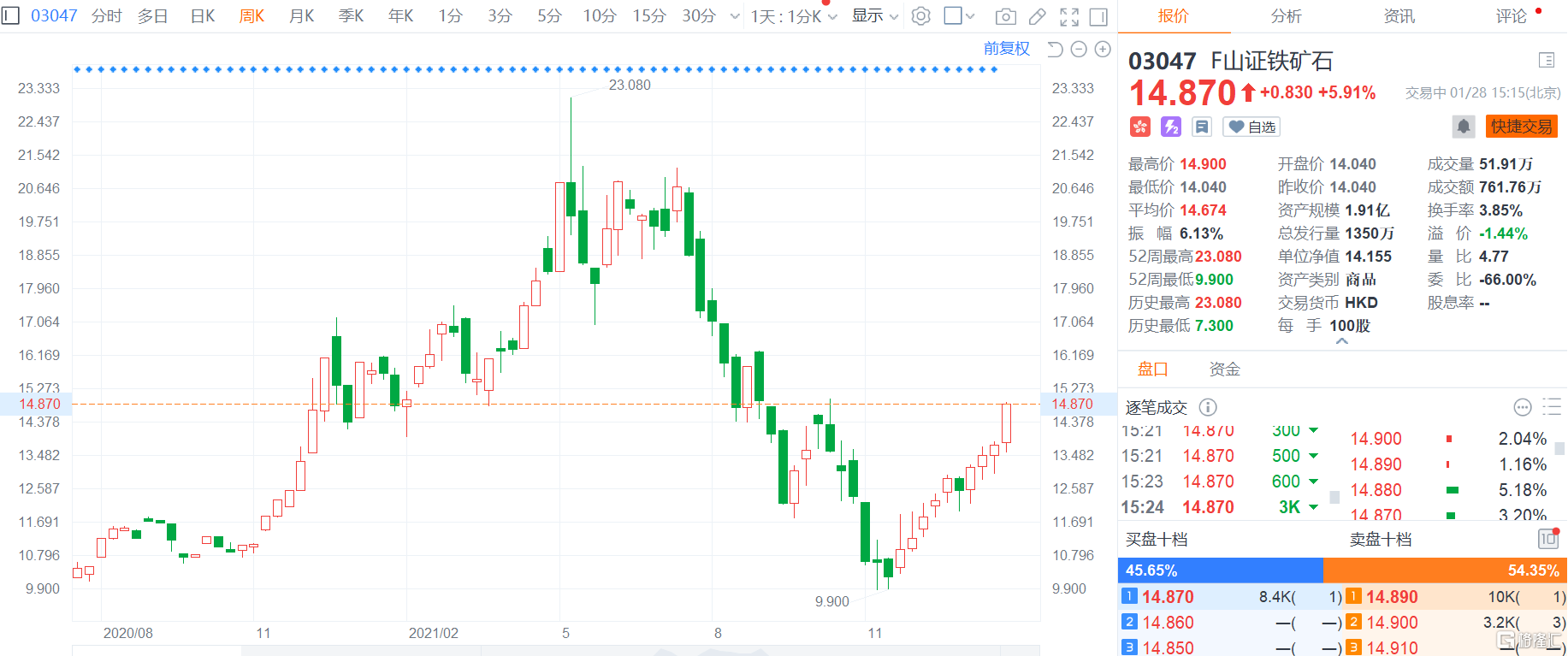Toggle the right side panel layout
The width and height of the screenshot is (1568, 656).
1098,16
